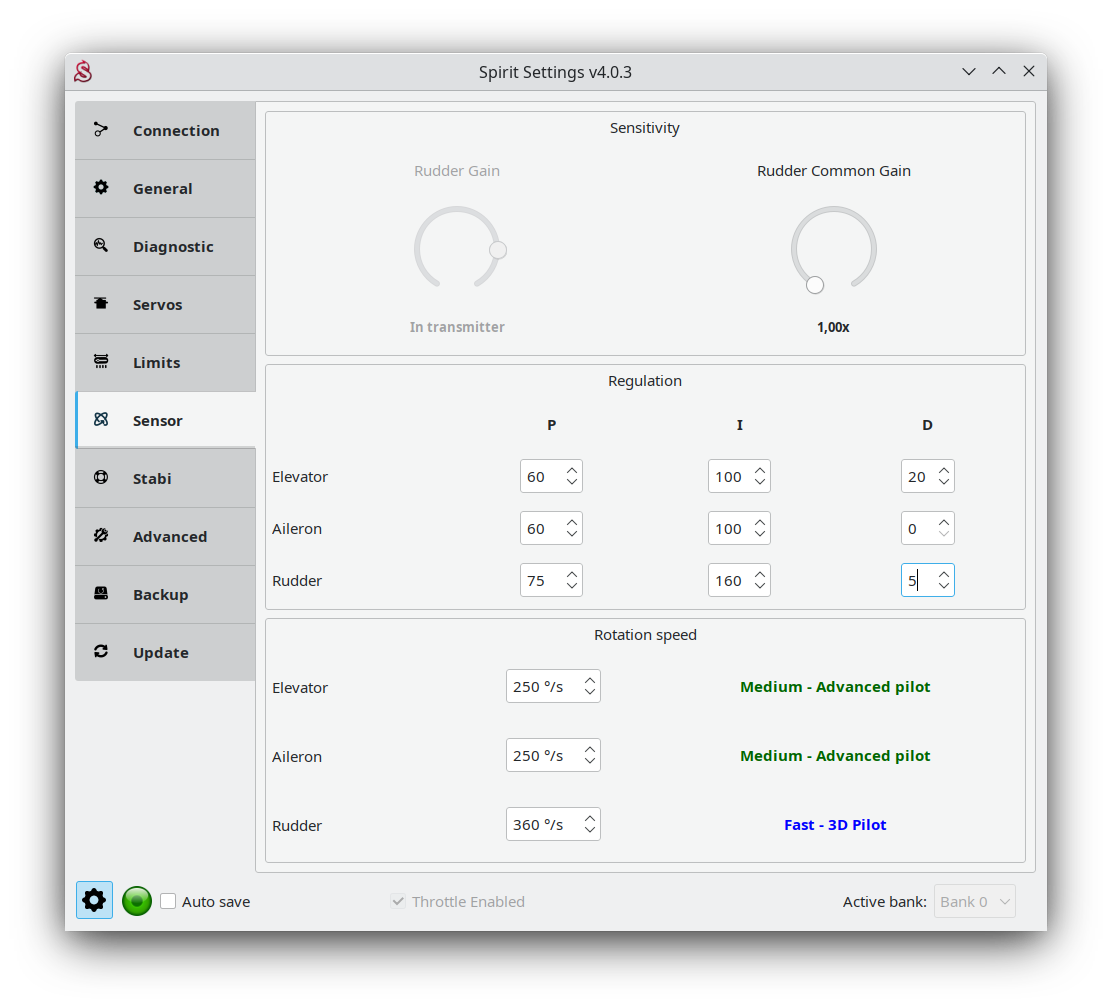Click the Rudder Common Gain dial handle
This screenshot has width=1112, height=1008.
[x=815, y=285]
